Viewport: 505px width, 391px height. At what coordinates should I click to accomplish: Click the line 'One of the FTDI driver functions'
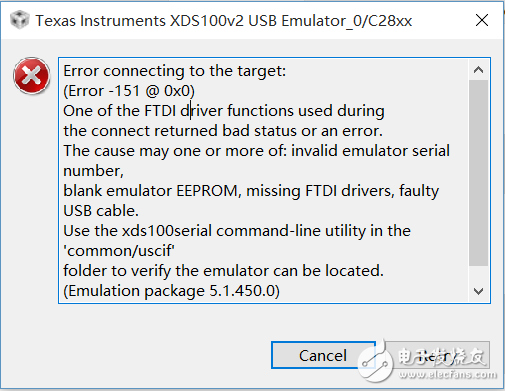224,111
